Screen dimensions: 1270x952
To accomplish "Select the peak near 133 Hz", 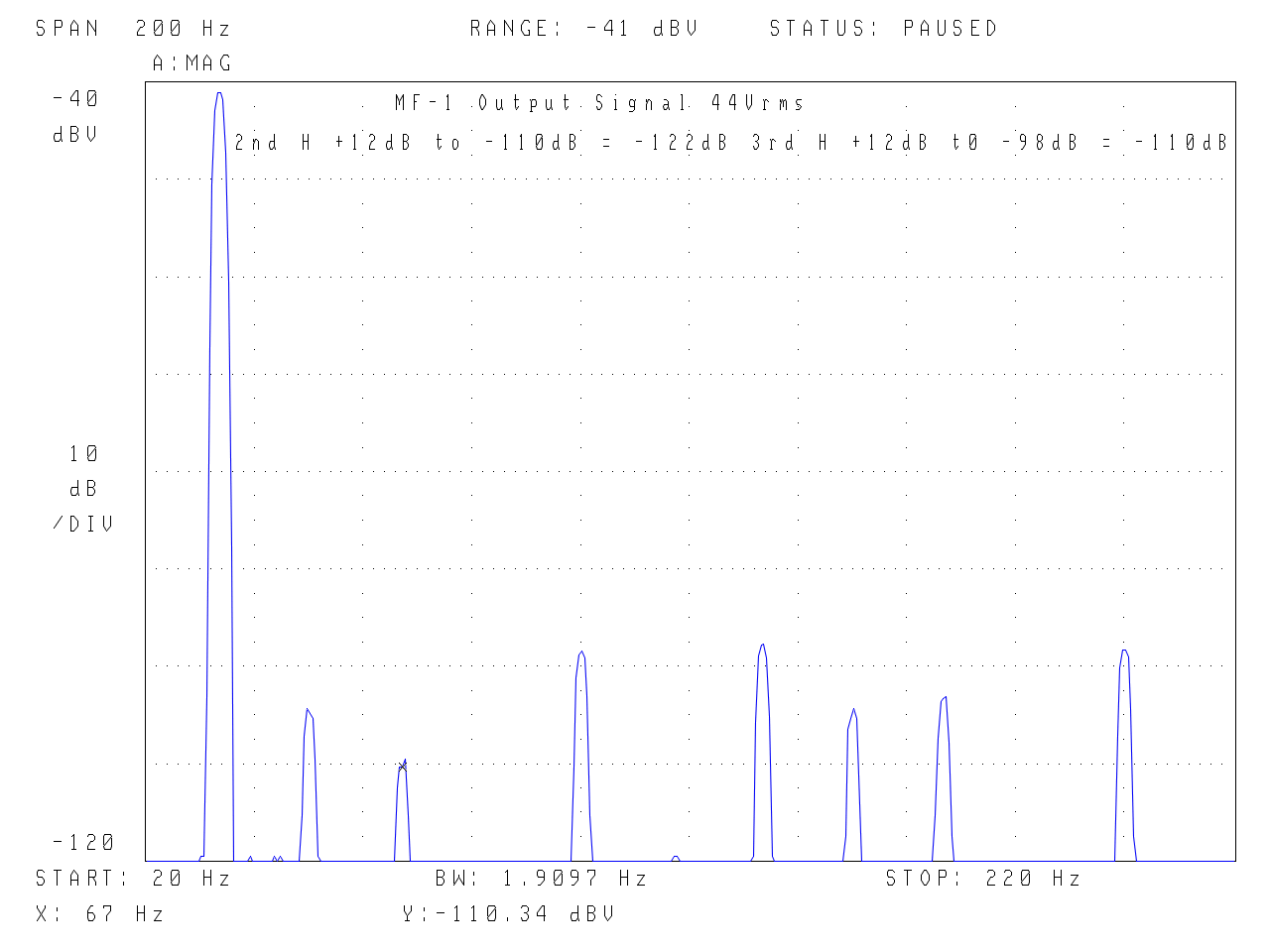I will click(x=762, y=648).
